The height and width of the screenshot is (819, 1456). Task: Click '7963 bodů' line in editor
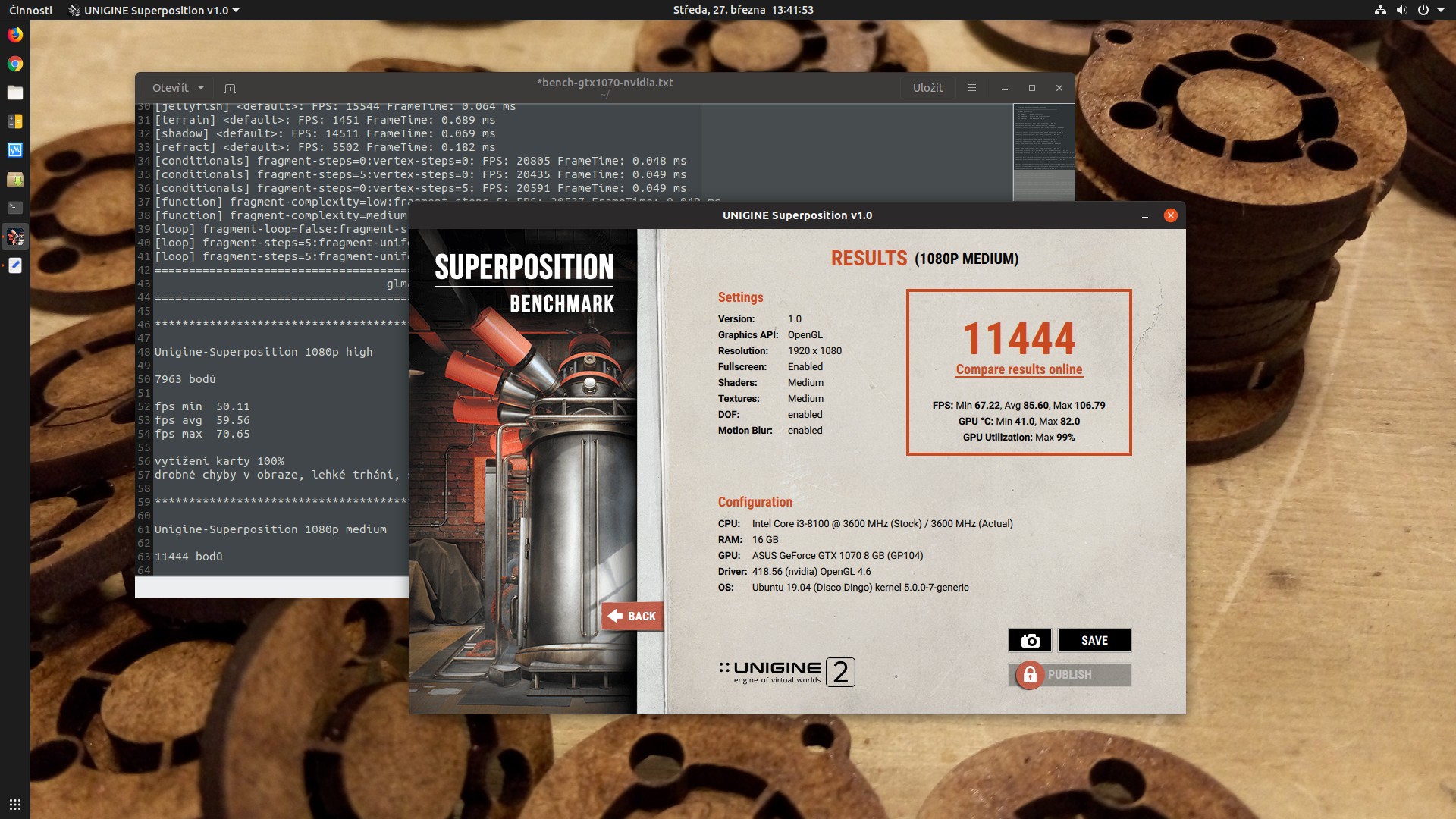[x=185, y=379]
